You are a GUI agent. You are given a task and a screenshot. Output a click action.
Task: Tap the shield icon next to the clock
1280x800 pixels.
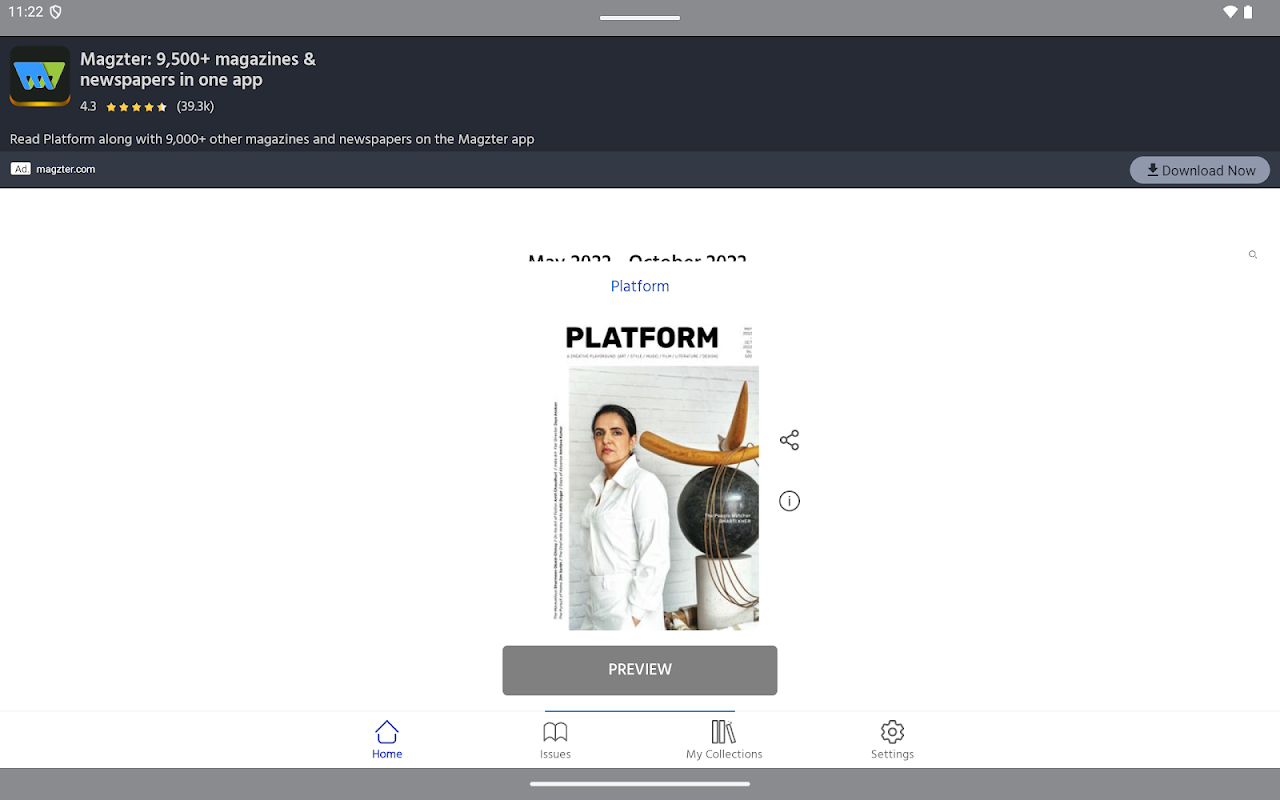tap(56, 12)
